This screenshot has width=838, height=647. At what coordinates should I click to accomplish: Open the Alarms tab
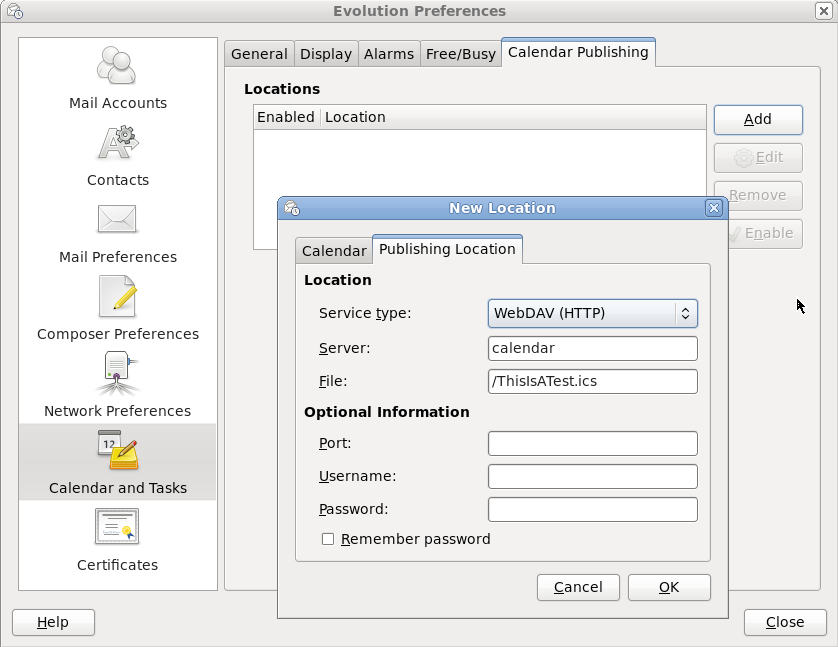click(x=389, y=54)
